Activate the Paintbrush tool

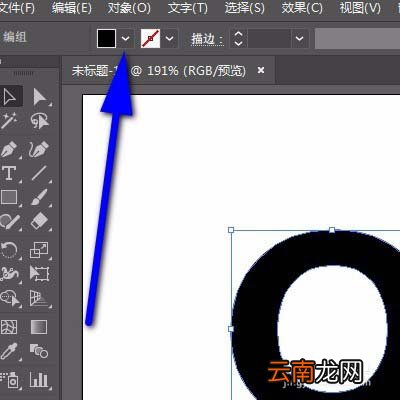coord(40,197)
